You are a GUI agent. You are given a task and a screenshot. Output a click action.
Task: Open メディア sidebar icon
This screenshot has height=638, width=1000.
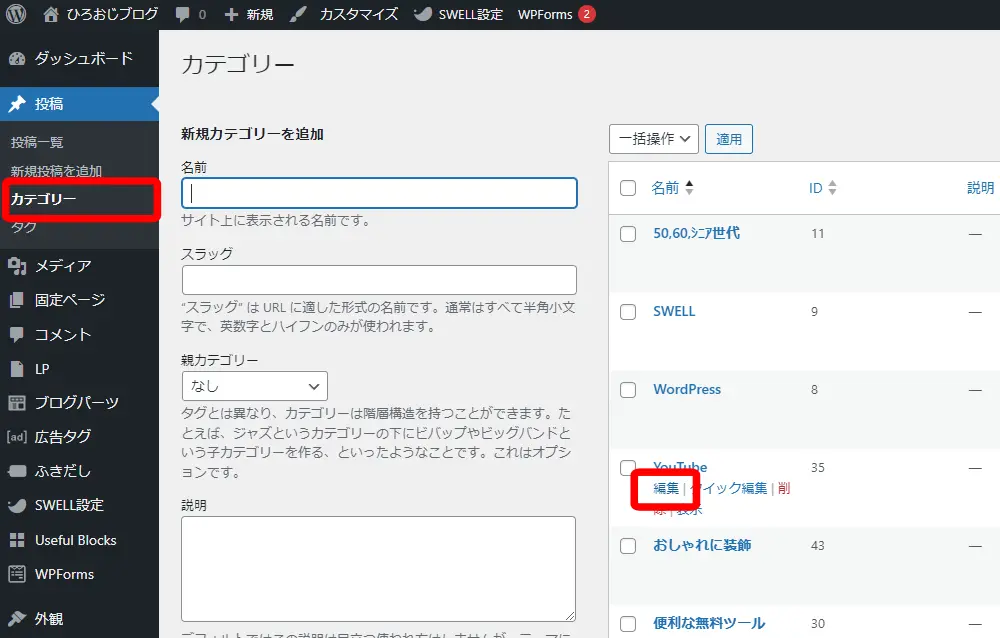tap(17, 266)
